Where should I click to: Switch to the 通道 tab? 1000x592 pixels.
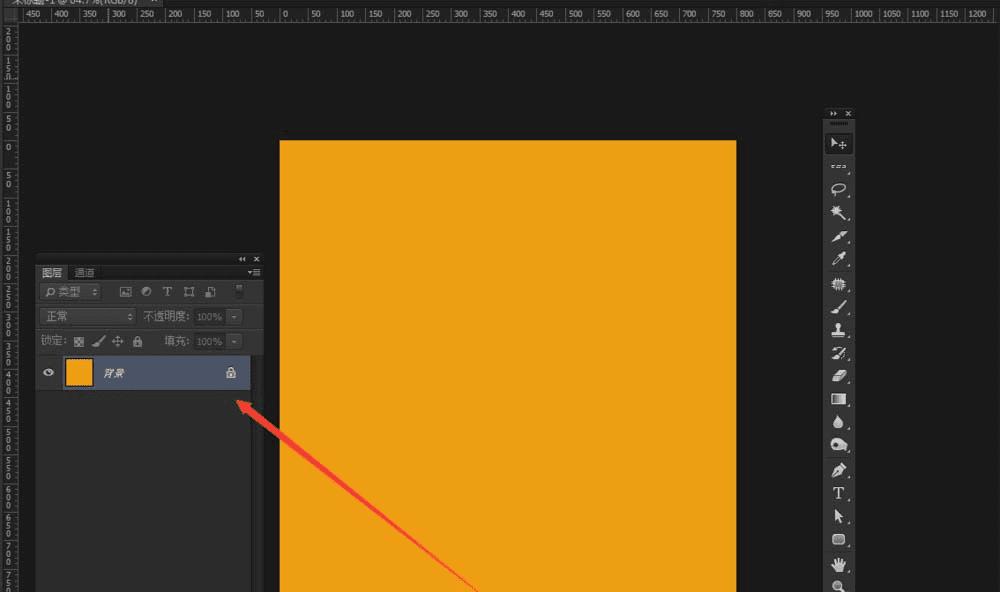(x=84, y=272)
